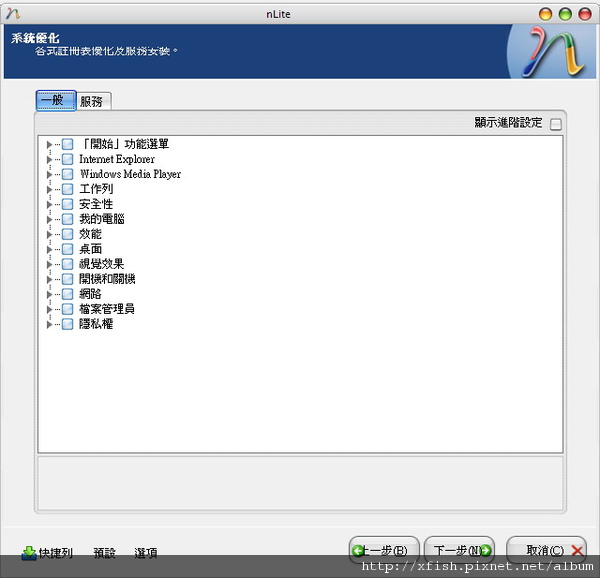Switch to the 服務 tab
The image size is (600, 578).
[94, 101]
